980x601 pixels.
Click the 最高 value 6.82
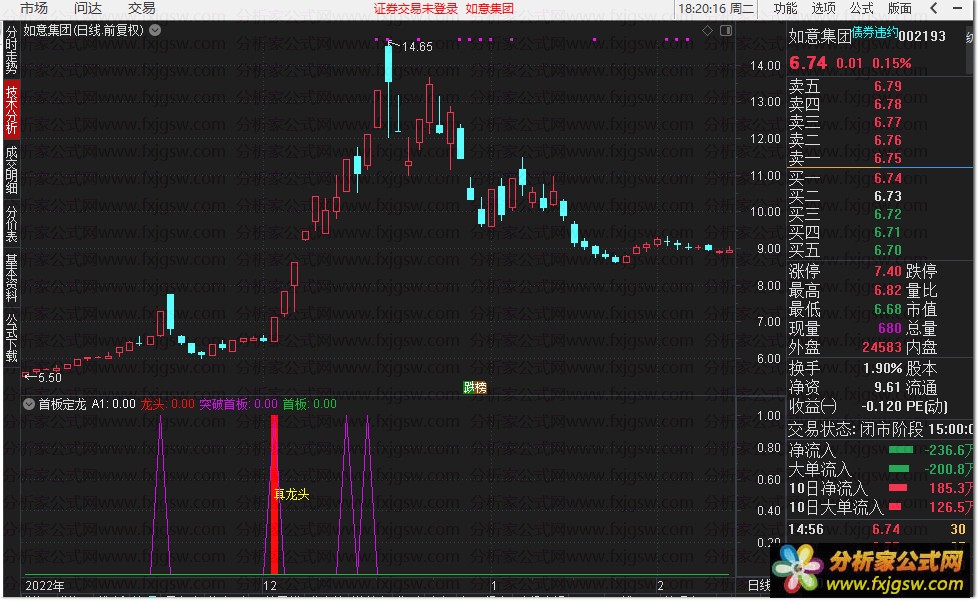point(888,291)
